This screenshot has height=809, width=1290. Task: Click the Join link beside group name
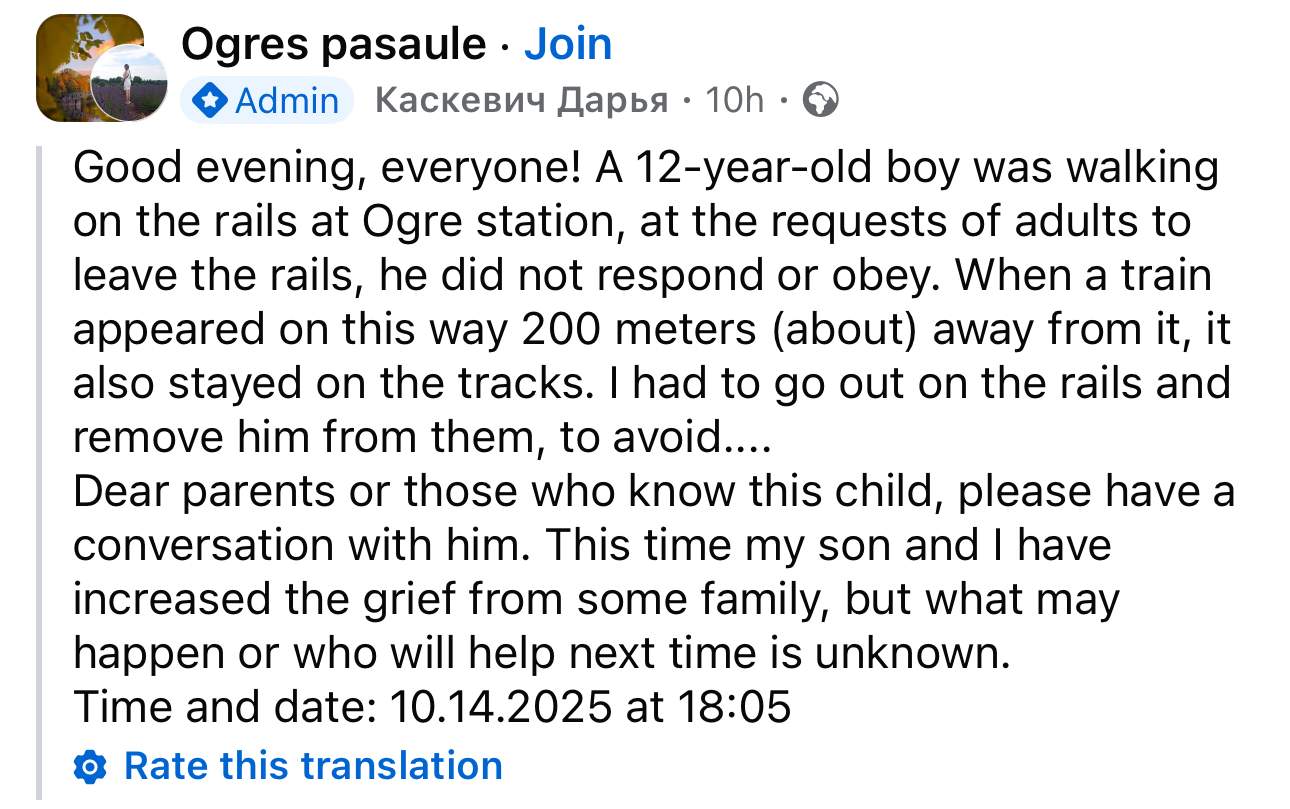[567, 44]
